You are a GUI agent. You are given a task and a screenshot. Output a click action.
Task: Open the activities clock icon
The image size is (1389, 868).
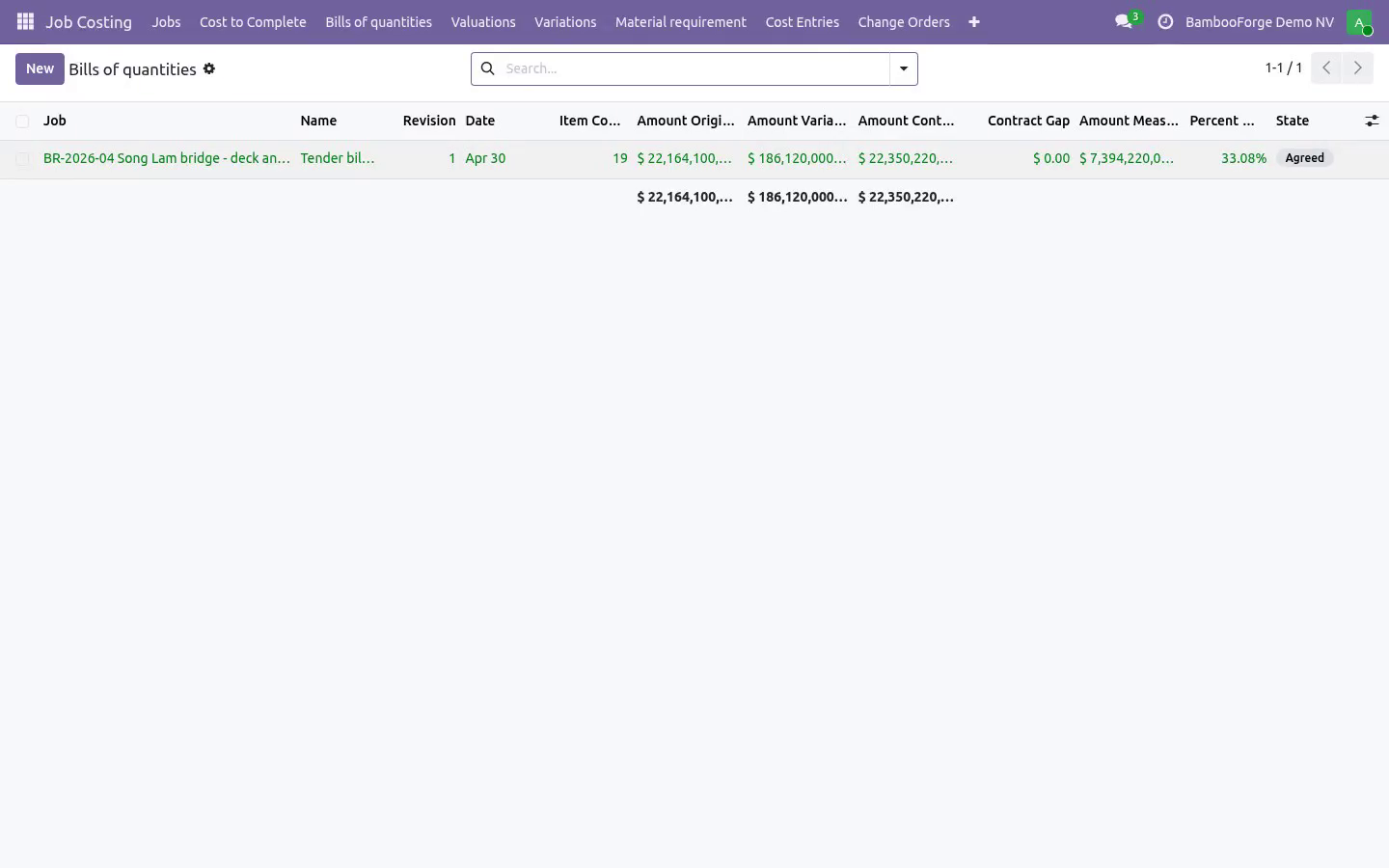tap(1165, 21)
